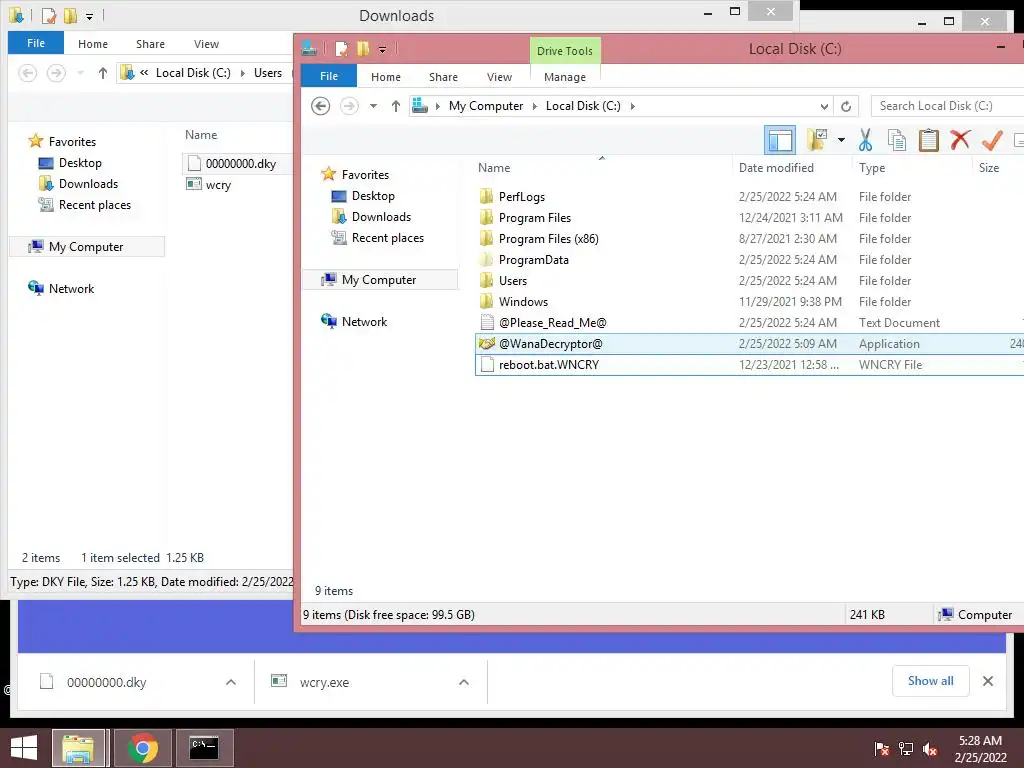Select Users folder in Local Disk

tap(512, 280)
